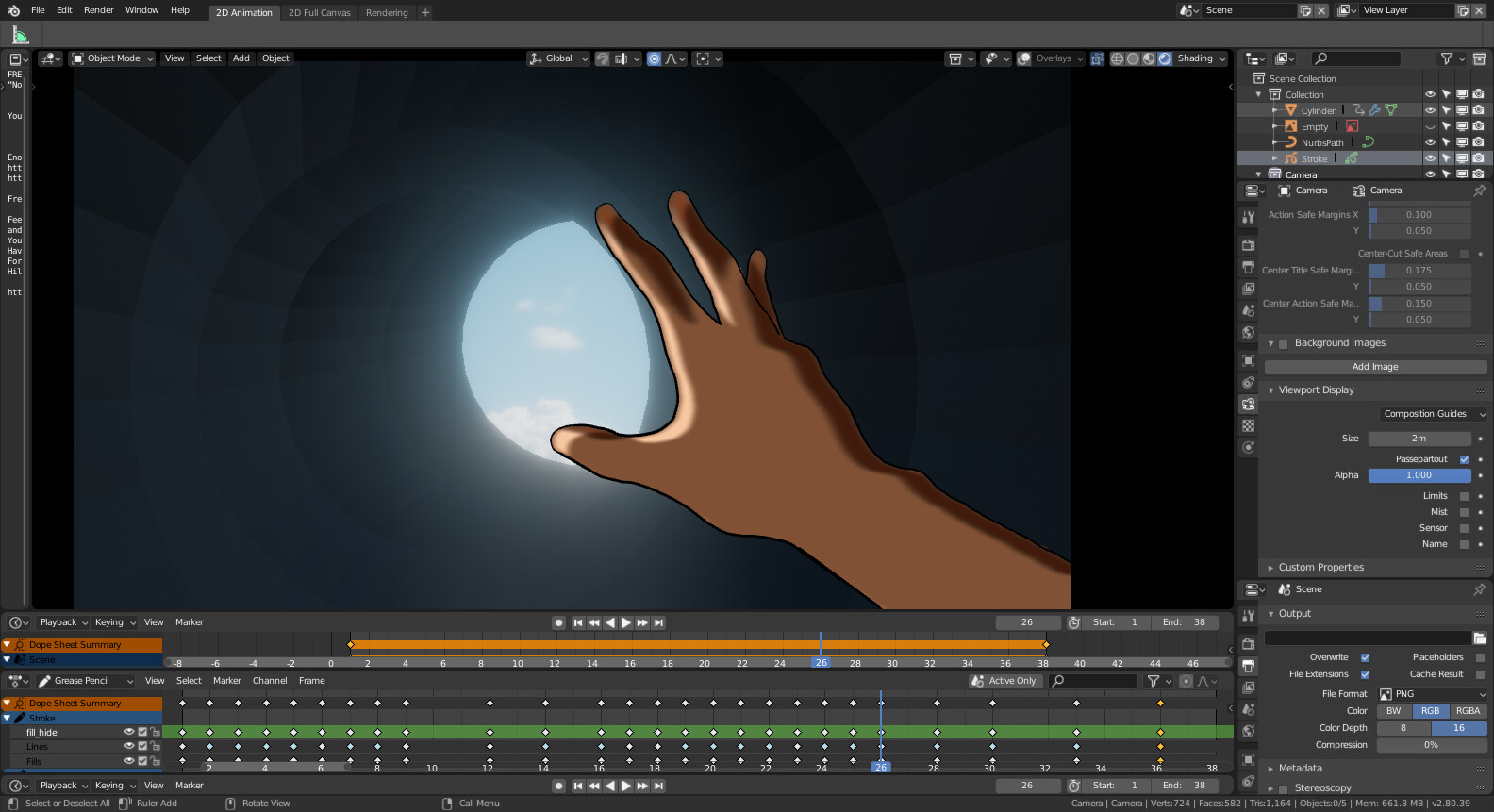1494x812 pixels.
Task: Toggle Stroke render camera icon in outliner
Action: tap(1478, 158)
